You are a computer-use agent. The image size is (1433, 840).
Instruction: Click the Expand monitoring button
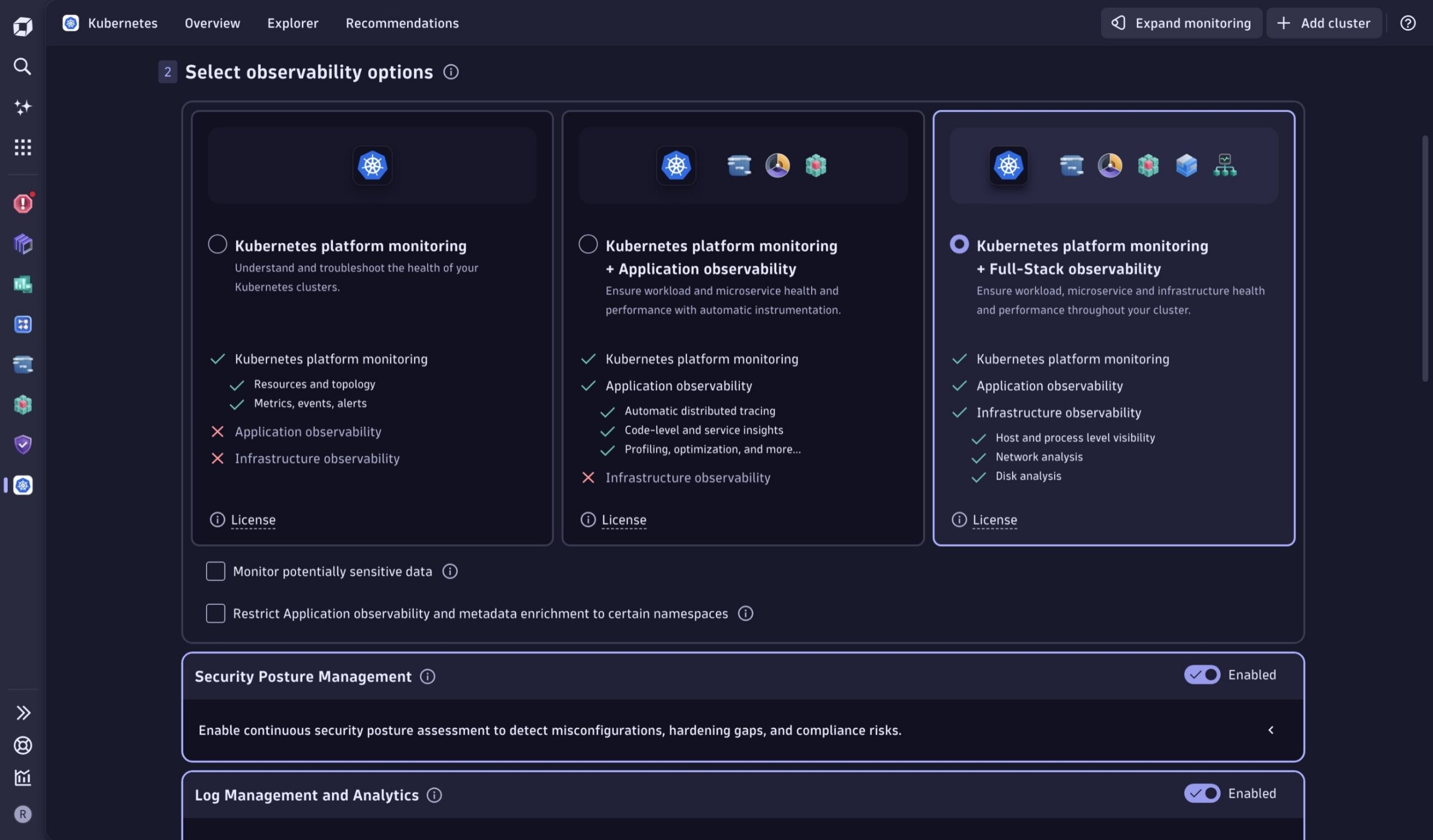coord(1181,24)
